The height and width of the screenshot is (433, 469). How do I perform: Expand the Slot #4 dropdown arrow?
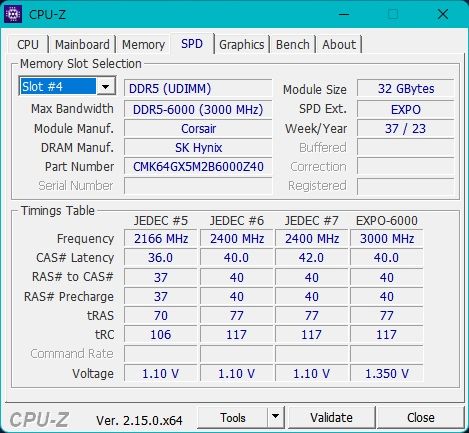coord(106,87)
